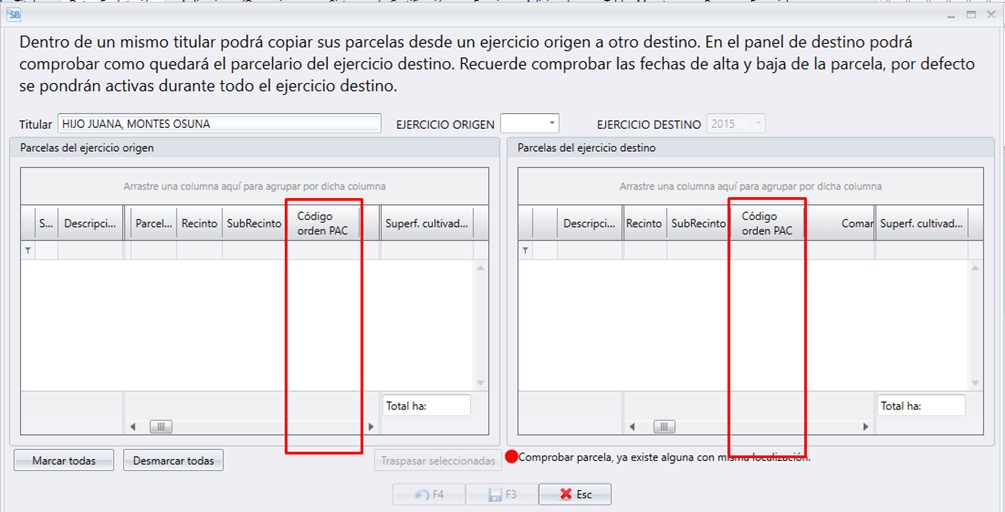1005x512 pixels.
Task: Click SubRecinto column header in destination table
Action: [698, 224]
